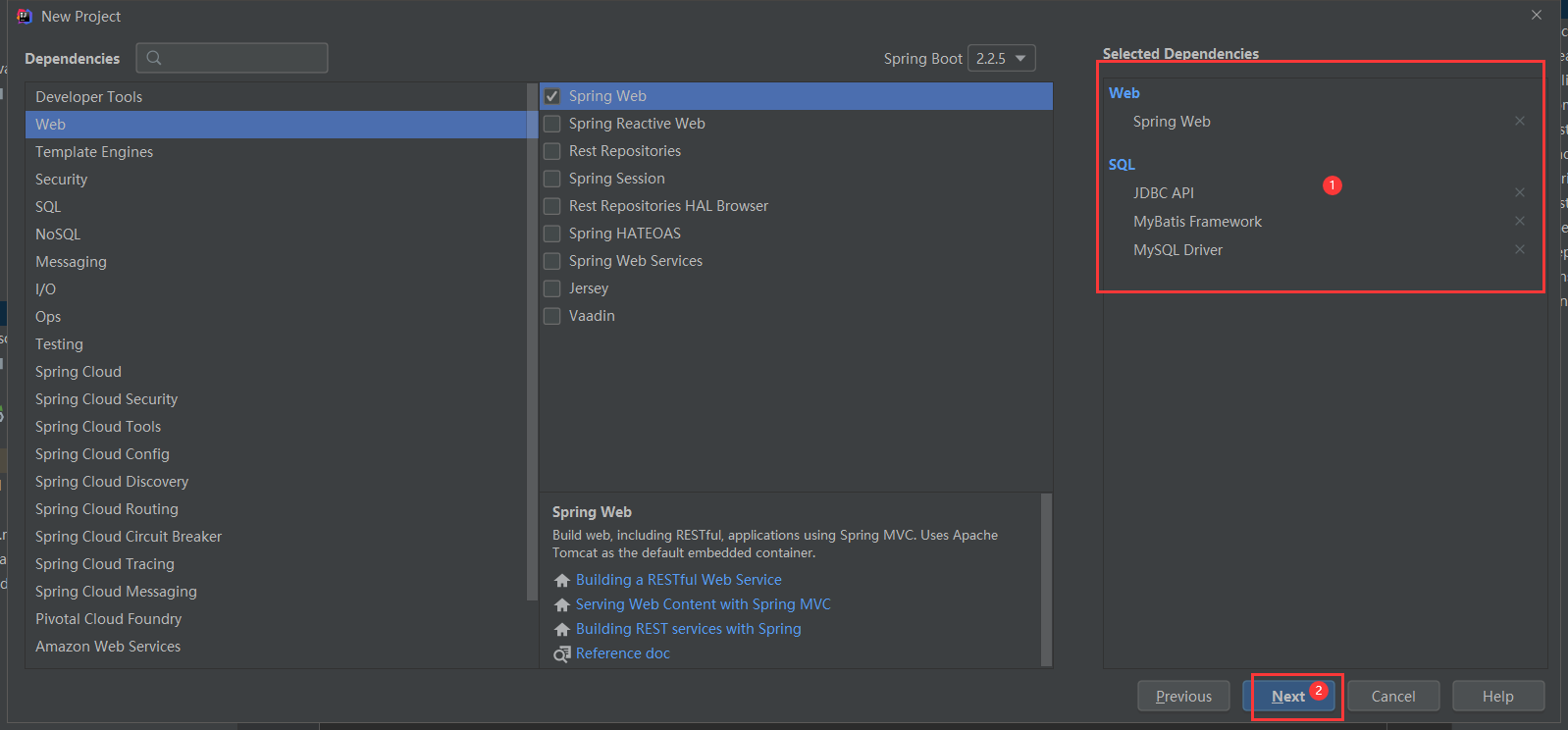This screenshot has width=1568, height=730.
Task: Open the Ops category
Action: 276,317
